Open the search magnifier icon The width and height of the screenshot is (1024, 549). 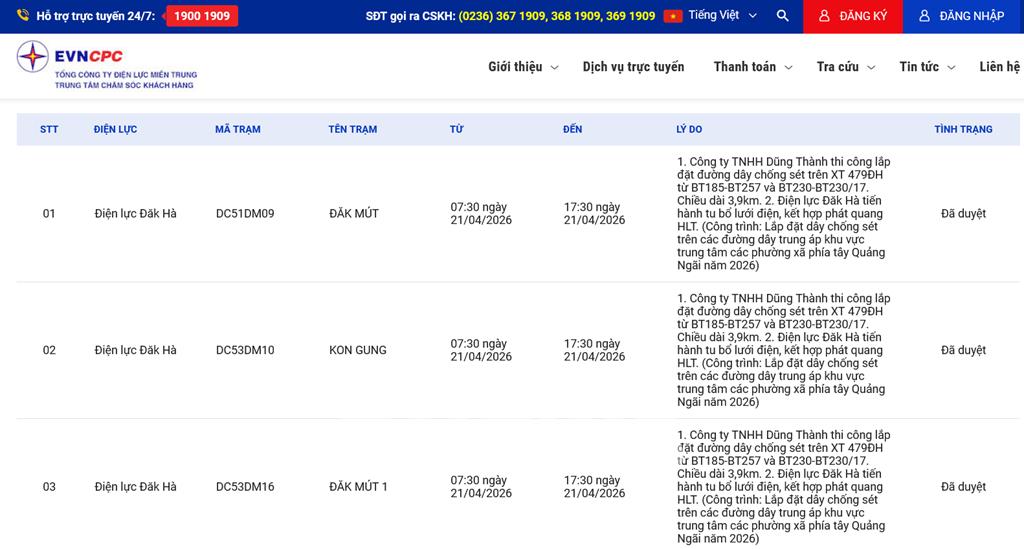pyautogui.click(x=782, y=16)
